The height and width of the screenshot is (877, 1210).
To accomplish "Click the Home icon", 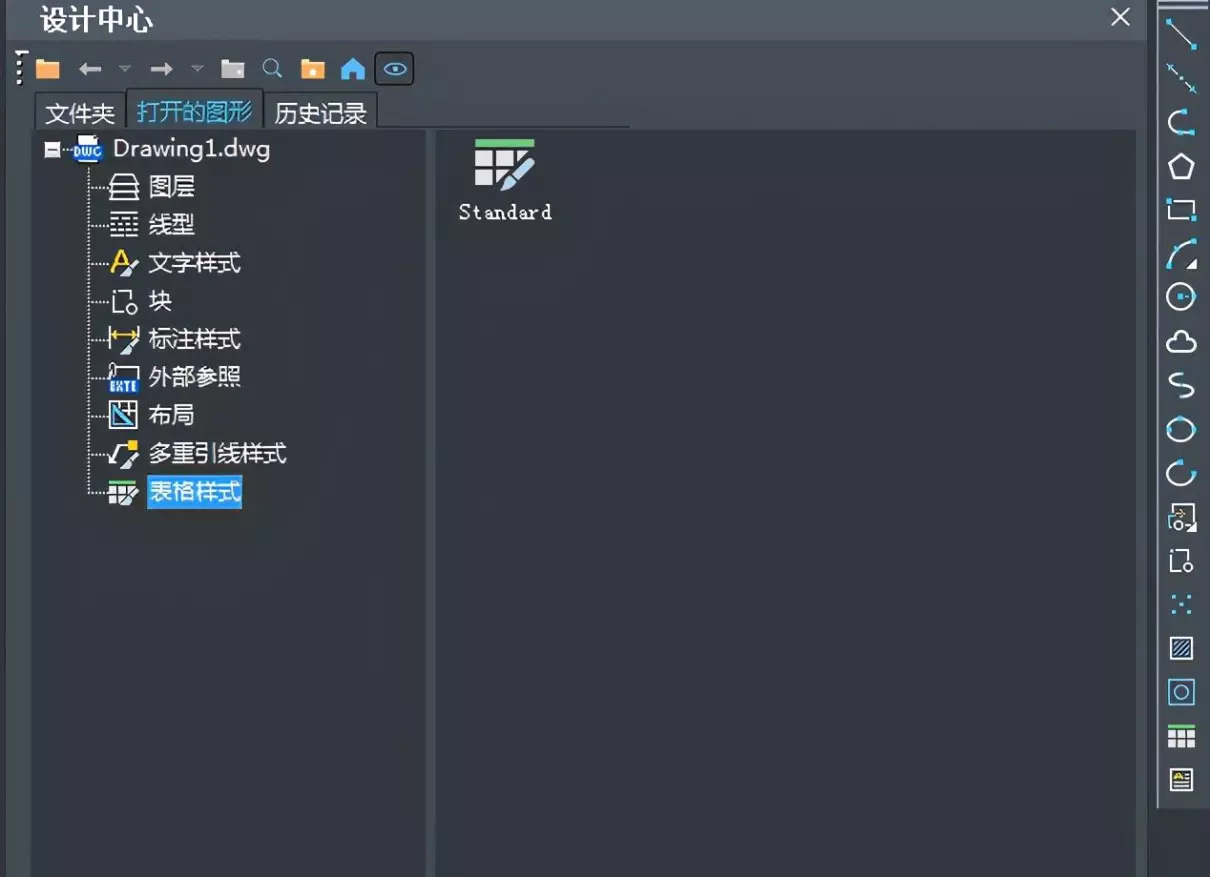I will pos(353,69).
